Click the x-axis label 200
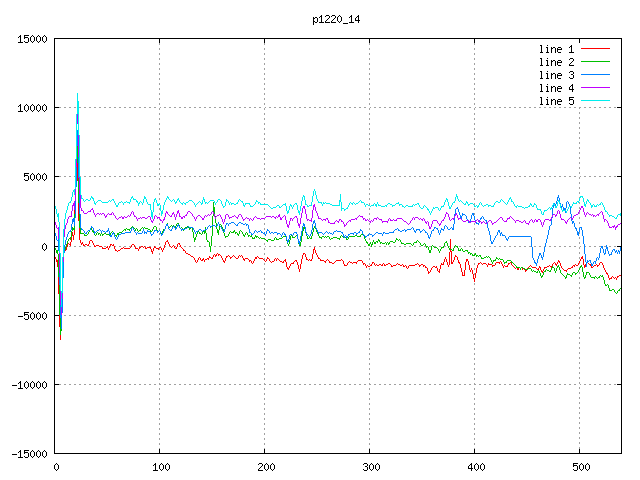 point(266,467)
